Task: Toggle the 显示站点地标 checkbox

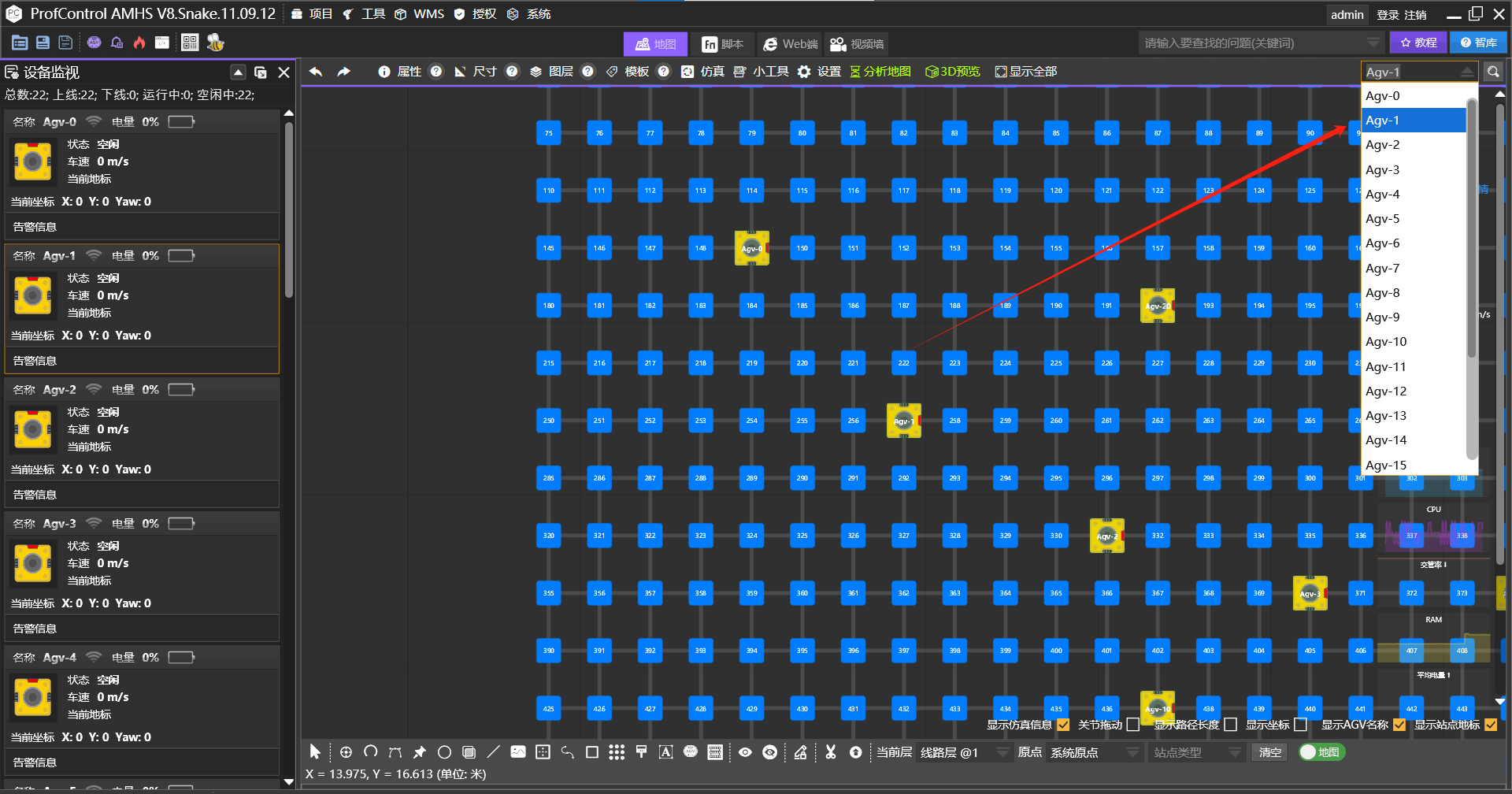Action: (1491, 725)
